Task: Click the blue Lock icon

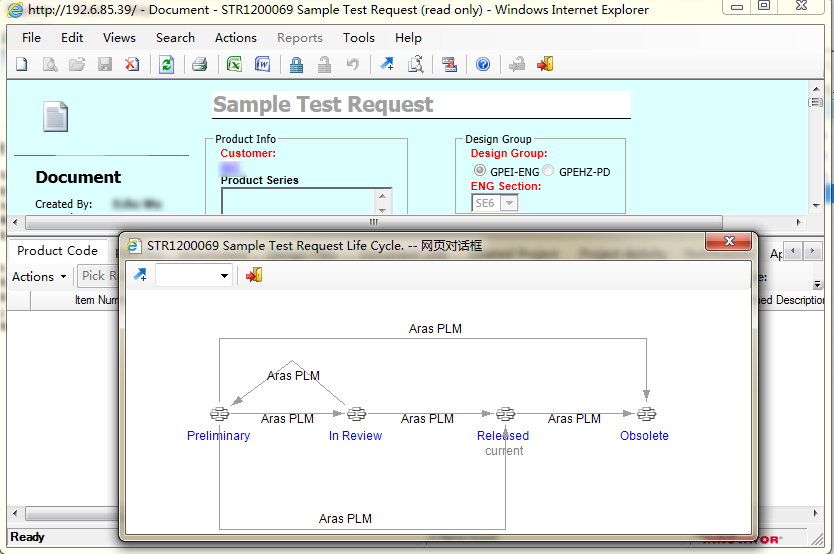Action: pos(296,65)
